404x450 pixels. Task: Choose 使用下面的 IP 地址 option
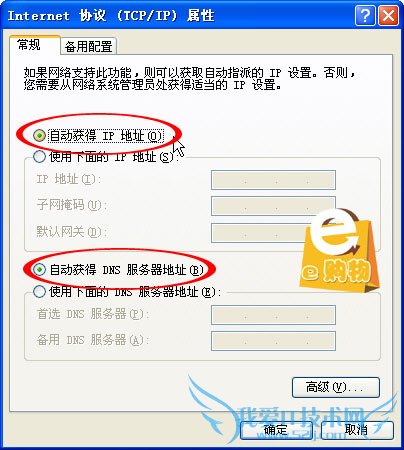(39, 156)
